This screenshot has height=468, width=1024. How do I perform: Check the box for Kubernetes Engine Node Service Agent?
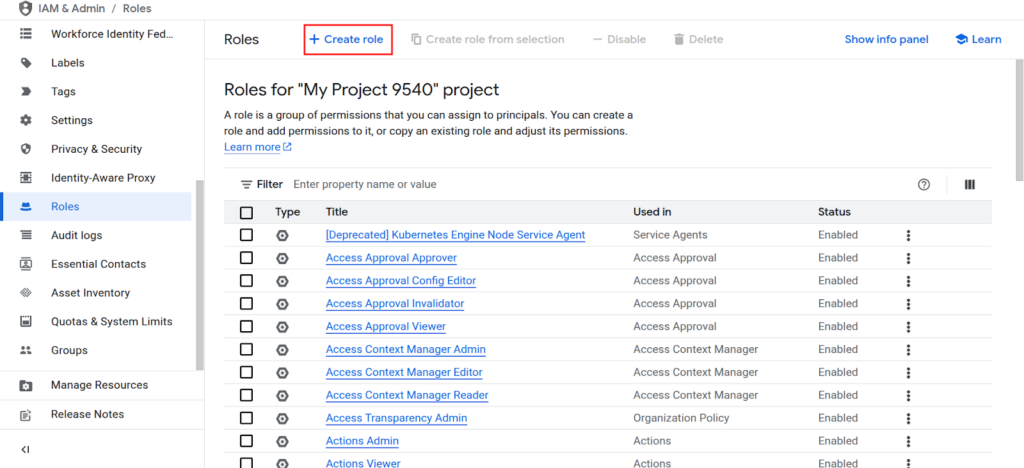[x=246, y=235]
